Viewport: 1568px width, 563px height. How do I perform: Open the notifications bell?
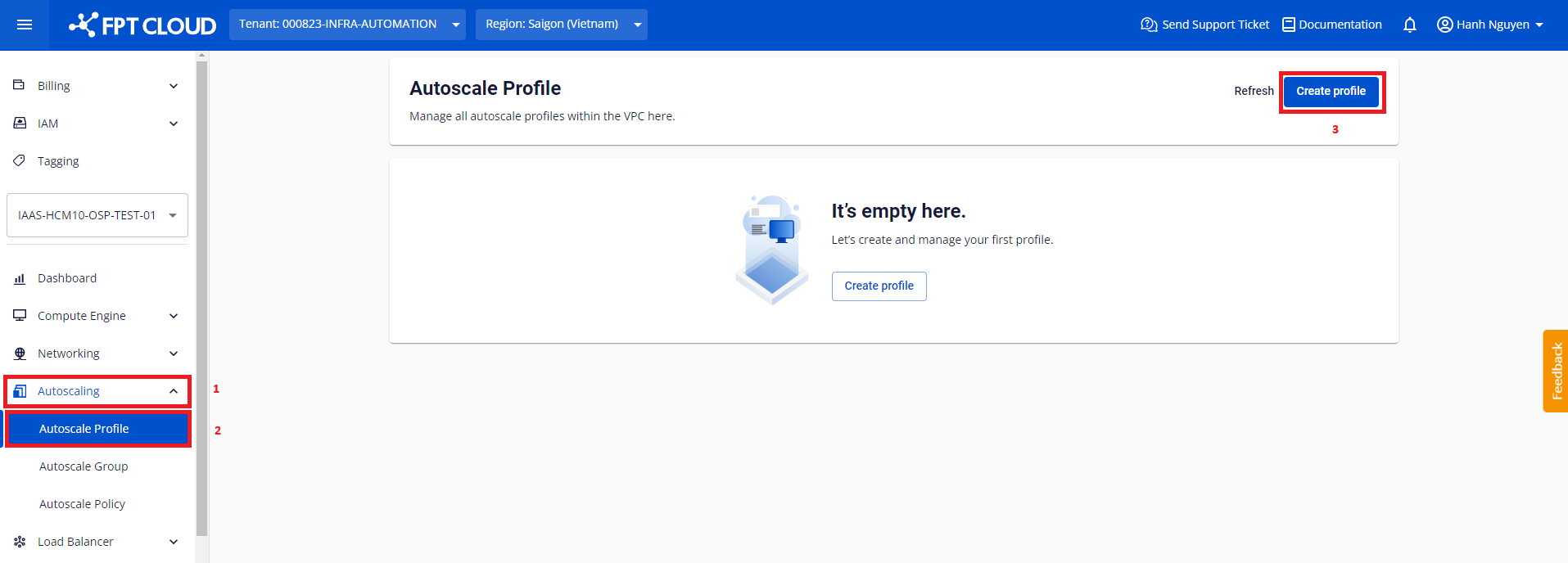1409,25
